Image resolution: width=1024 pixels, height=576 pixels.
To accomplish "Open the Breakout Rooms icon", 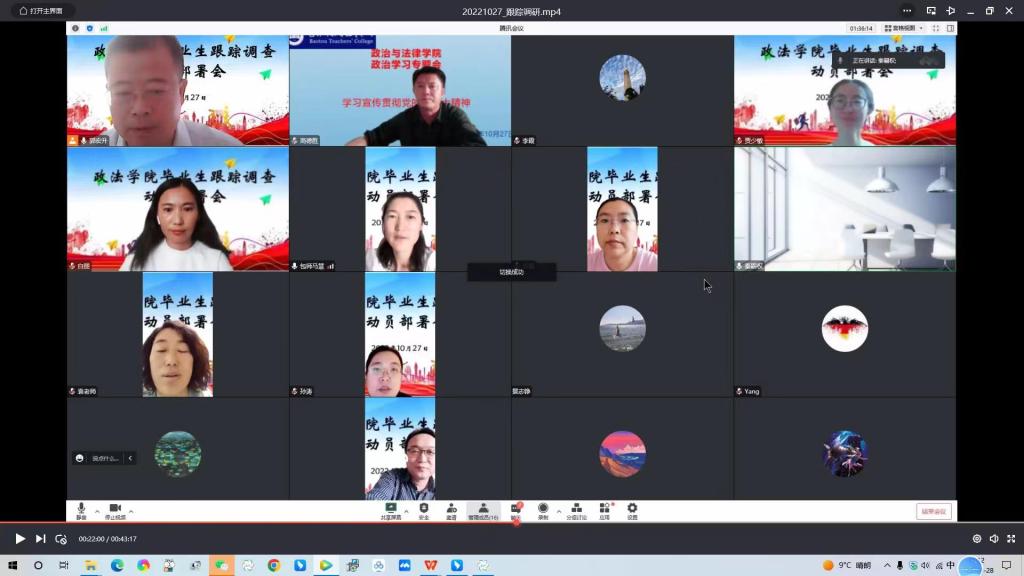I will tap(577, 510).
